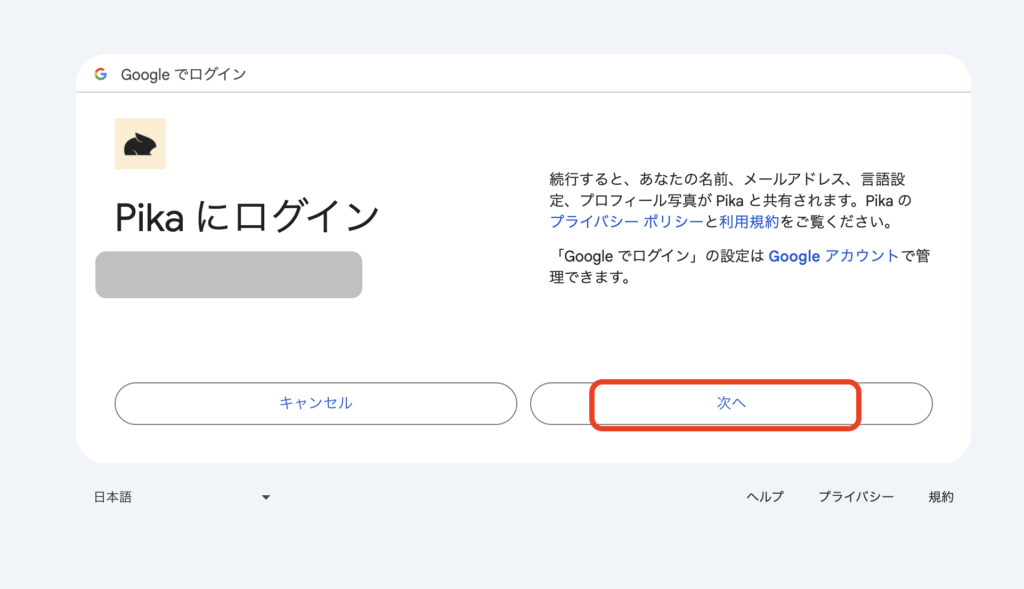1024x589 pixels.
Task: Click the header divider line below Google title
Action: pos(523,93)
